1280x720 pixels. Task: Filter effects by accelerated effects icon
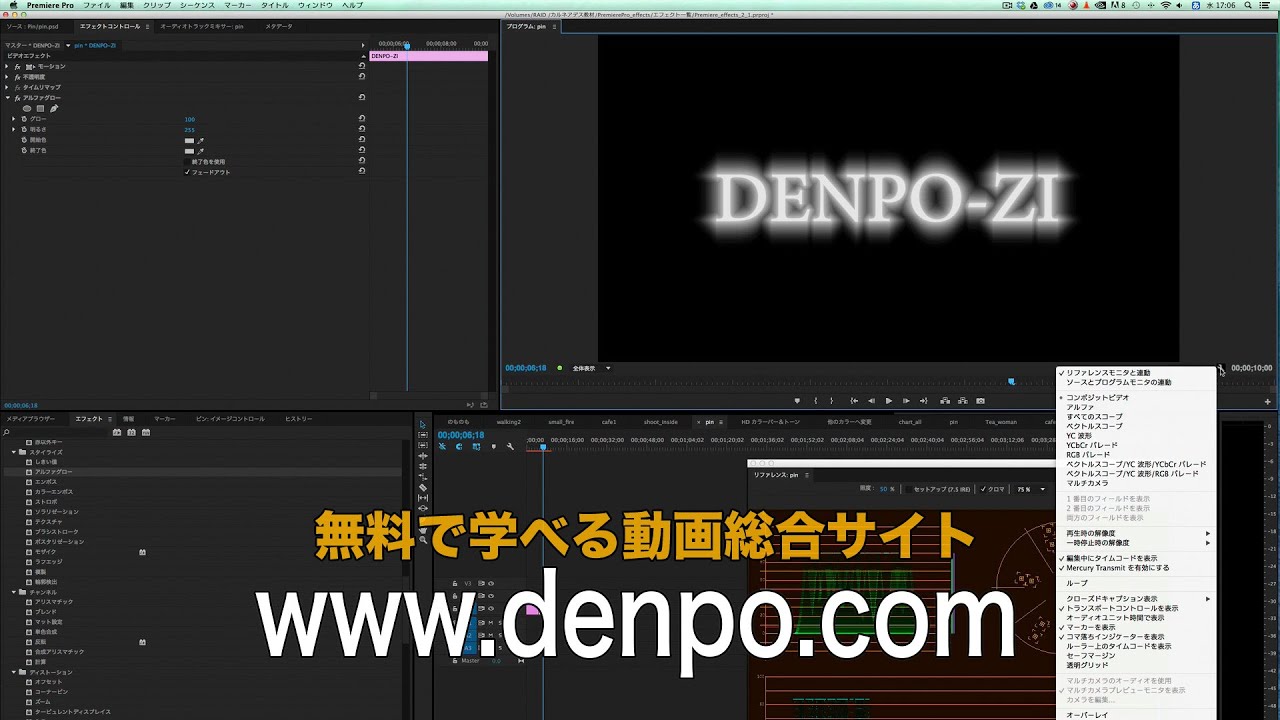[117, 432]
